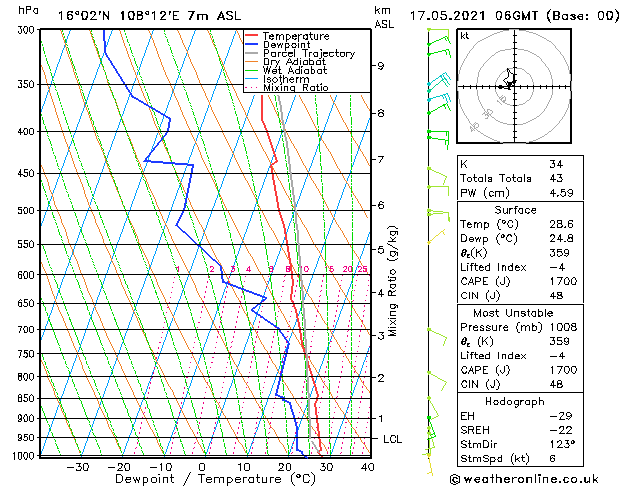
Task: Click the Surface section CIN value 48
Action: pyautogui.click(x=556, y=296)
